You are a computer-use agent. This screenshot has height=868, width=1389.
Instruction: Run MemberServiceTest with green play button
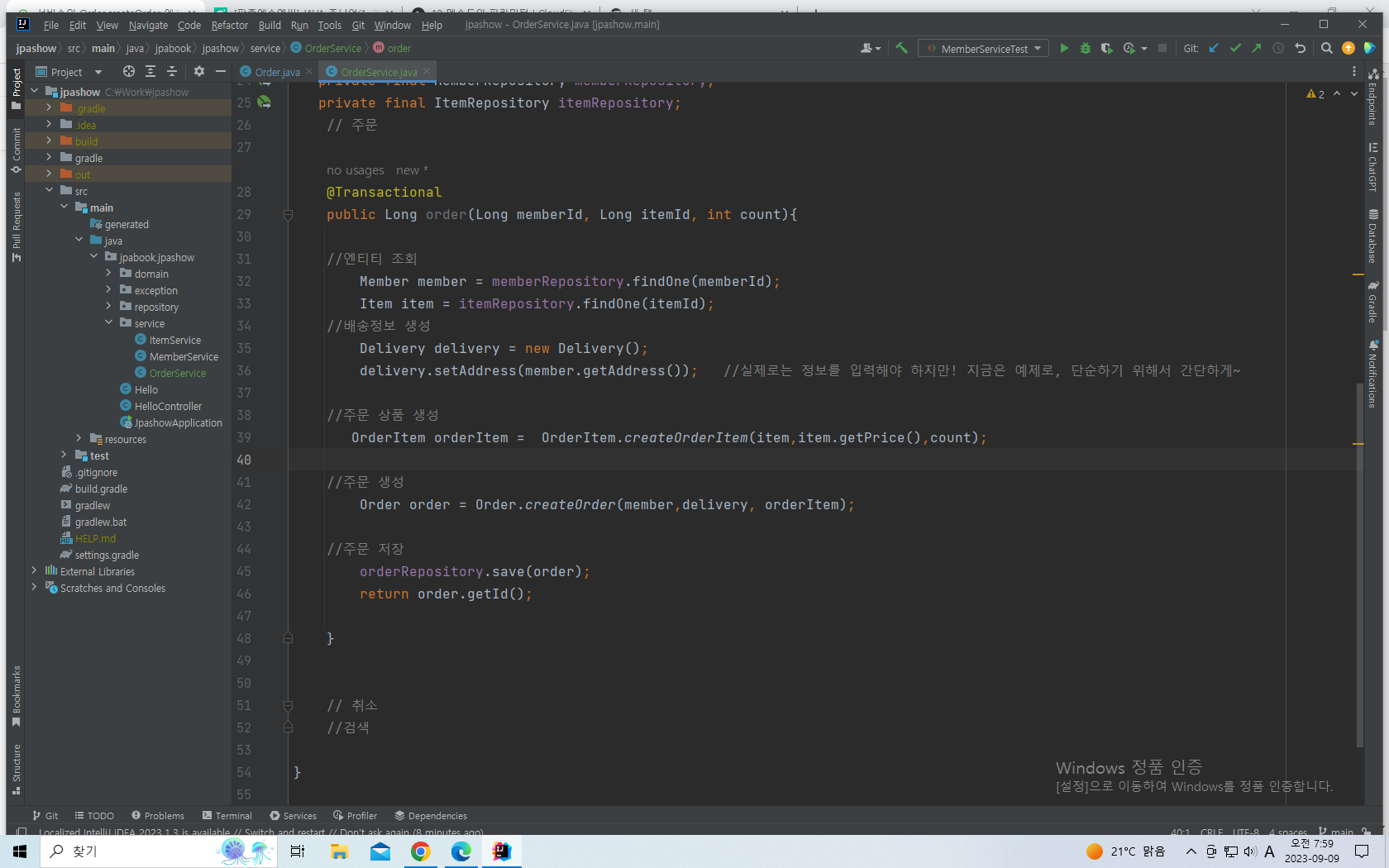tap(1064, 49)
